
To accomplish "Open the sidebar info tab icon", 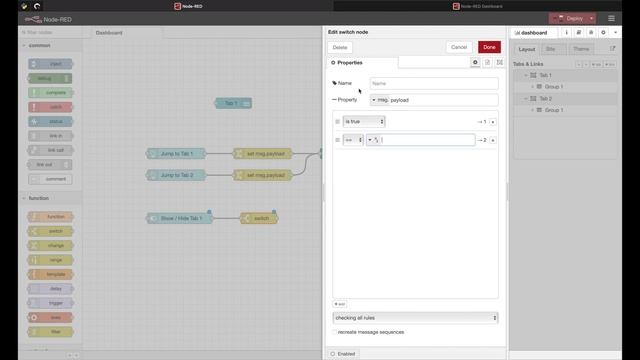I will click(567, 33).
